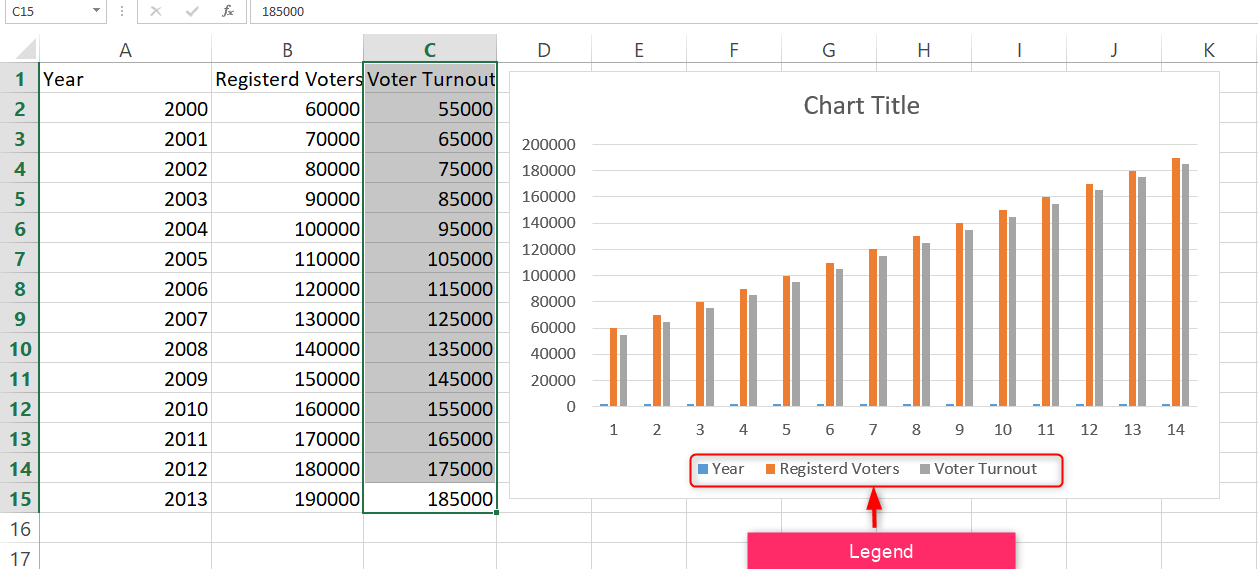
Task: Select column B header
Action: click(x=287, y=50)
